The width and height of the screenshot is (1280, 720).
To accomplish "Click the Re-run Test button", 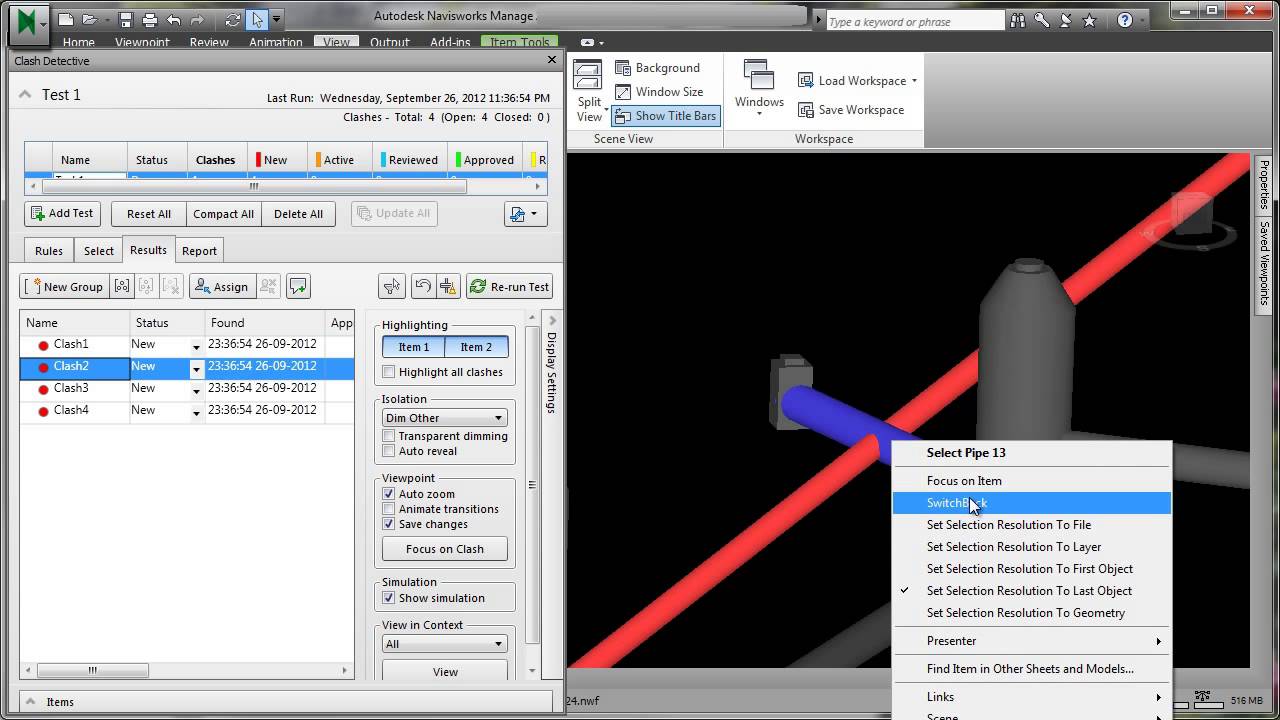I will coord(509,287).
